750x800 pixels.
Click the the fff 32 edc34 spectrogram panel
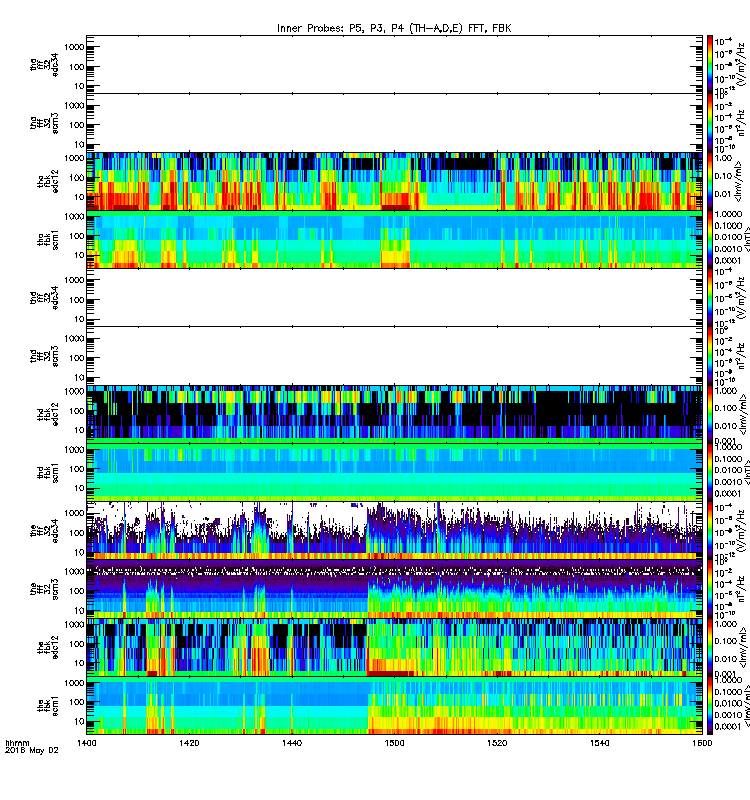pyautogui.click(x=394, y=531)
